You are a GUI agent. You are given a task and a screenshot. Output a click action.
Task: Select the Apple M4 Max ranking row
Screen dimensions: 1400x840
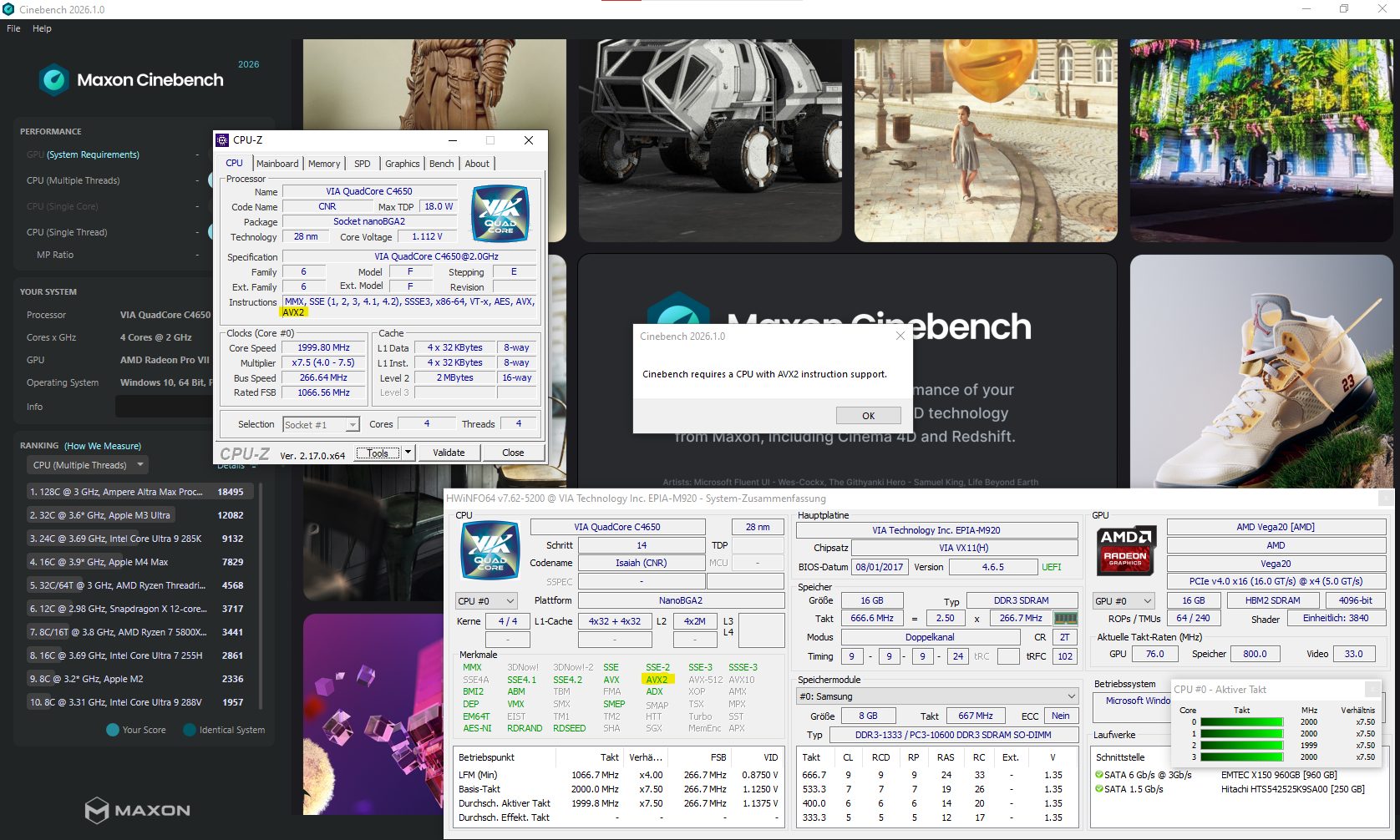(x=139, y=562)
